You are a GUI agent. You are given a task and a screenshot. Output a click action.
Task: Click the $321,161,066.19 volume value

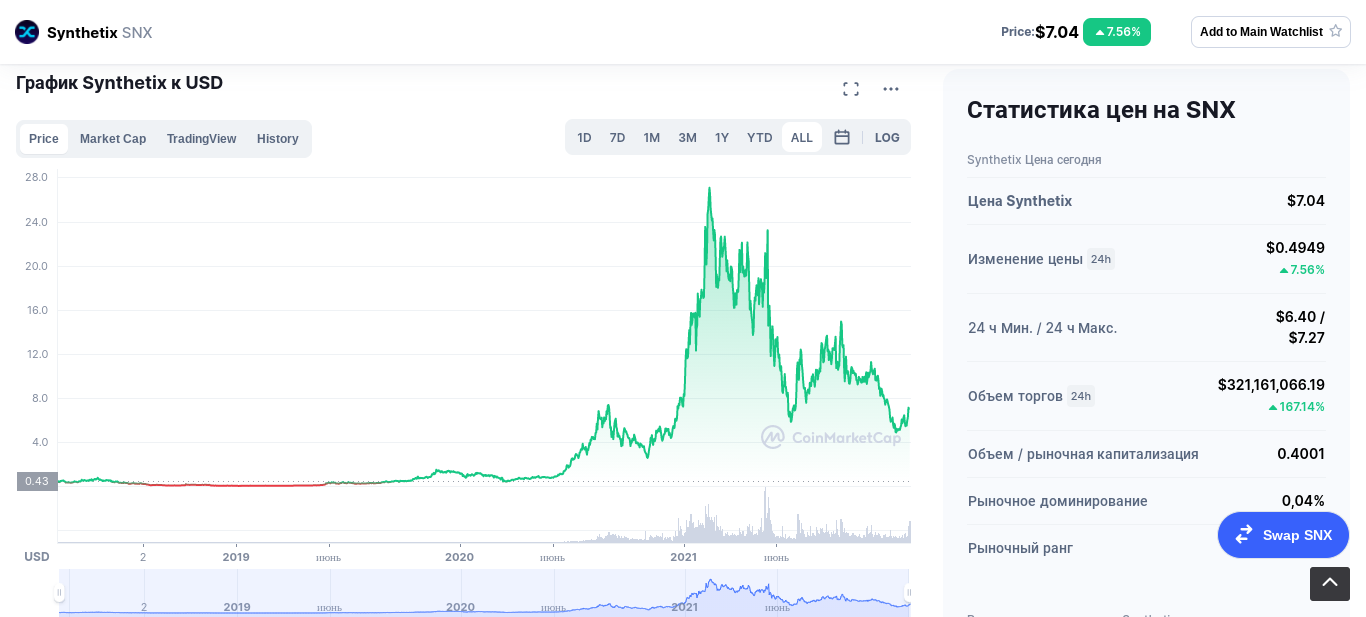[x=1271, y=385]
